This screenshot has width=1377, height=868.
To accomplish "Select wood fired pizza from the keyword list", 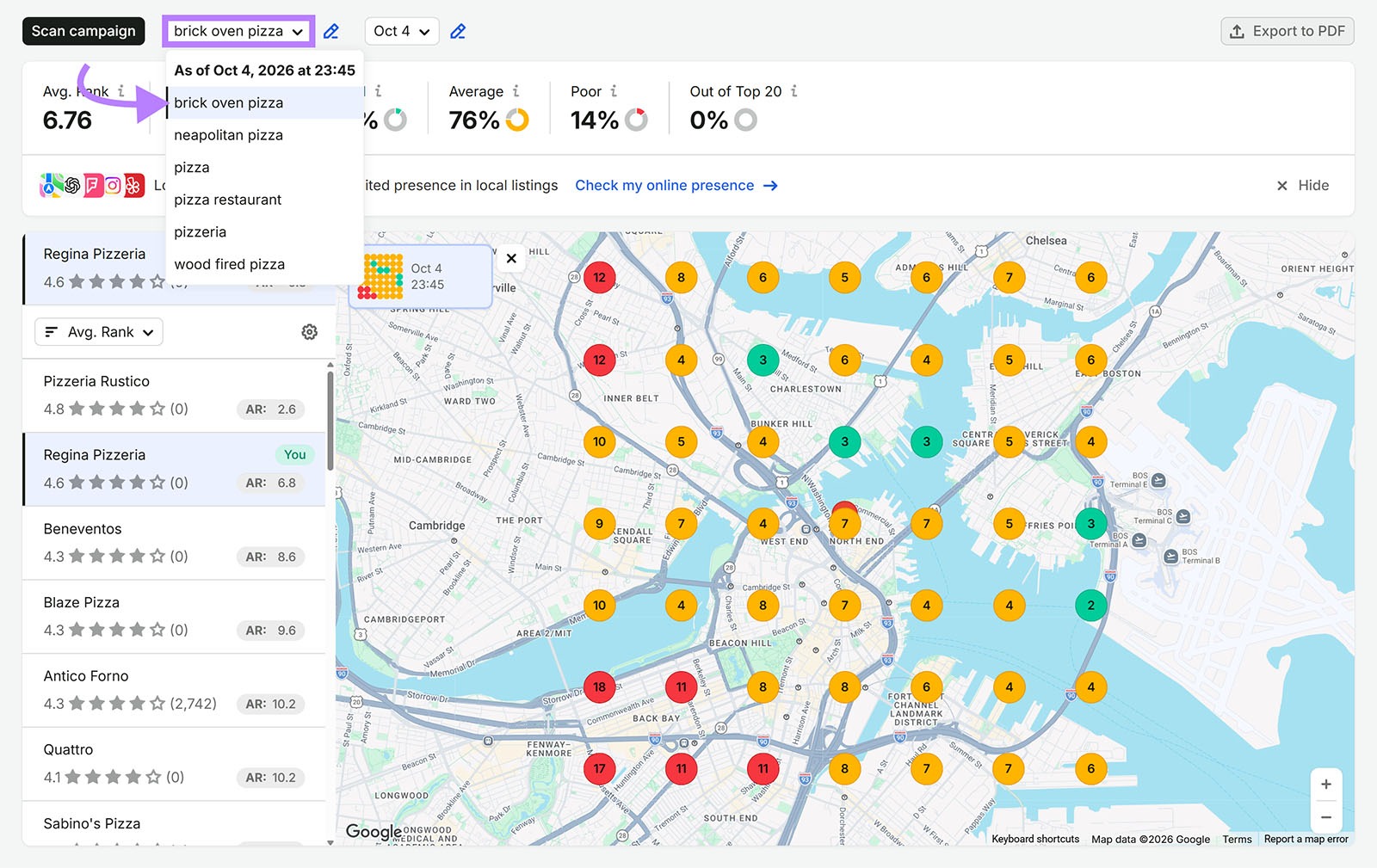I will (264, 264).
